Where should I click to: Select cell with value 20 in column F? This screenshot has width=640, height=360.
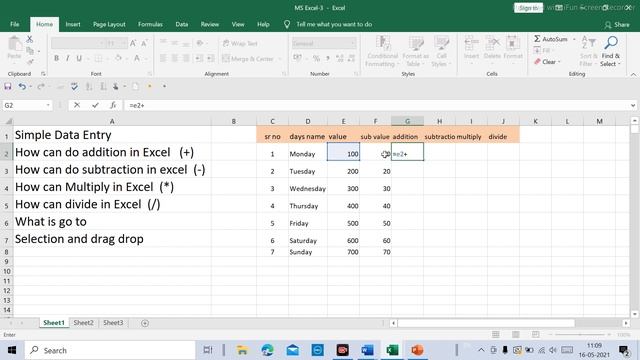(x=376, y=169)
